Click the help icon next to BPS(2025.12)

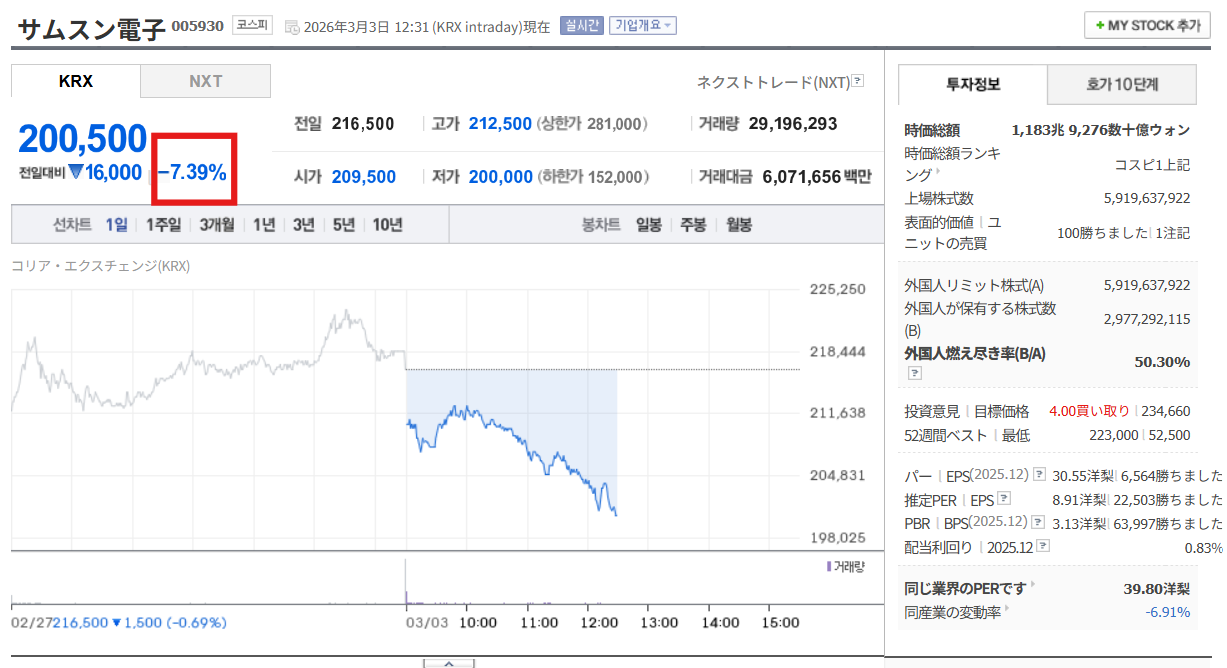coord(1040,523)
